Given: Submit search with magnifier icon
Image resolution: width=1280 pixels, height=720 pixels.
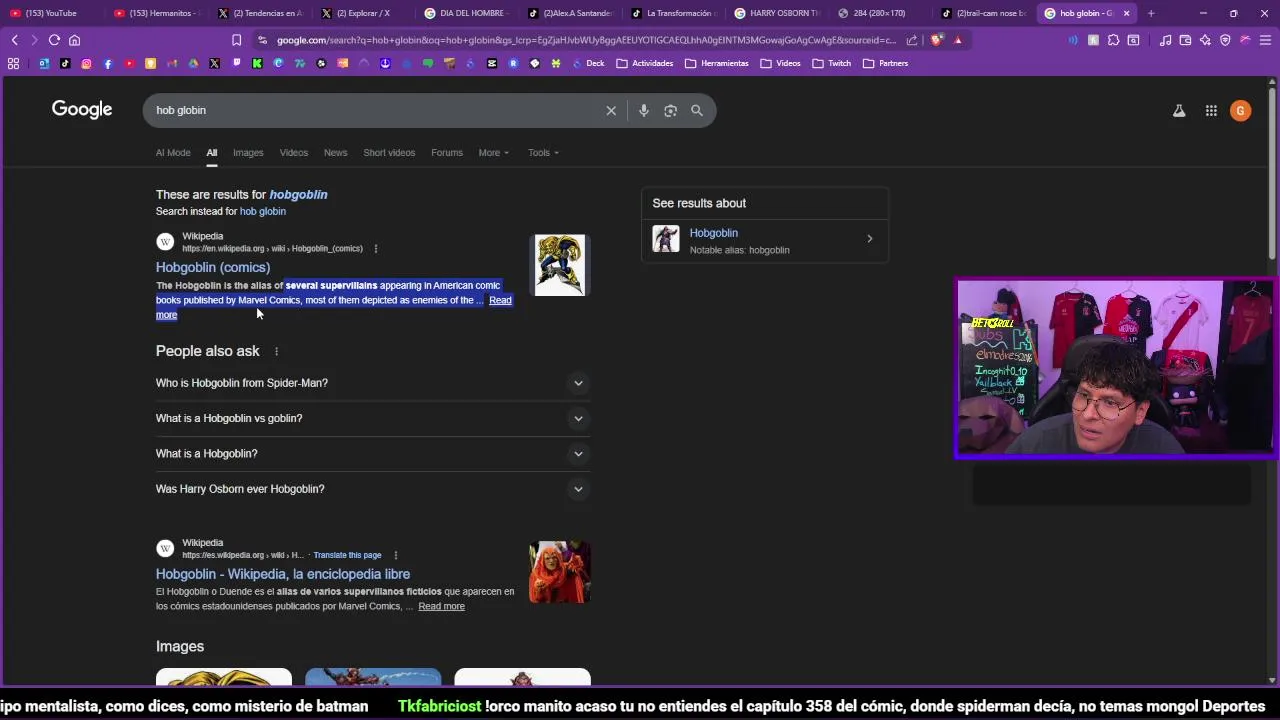Looking at the screenshot, I should coord(697,110).
